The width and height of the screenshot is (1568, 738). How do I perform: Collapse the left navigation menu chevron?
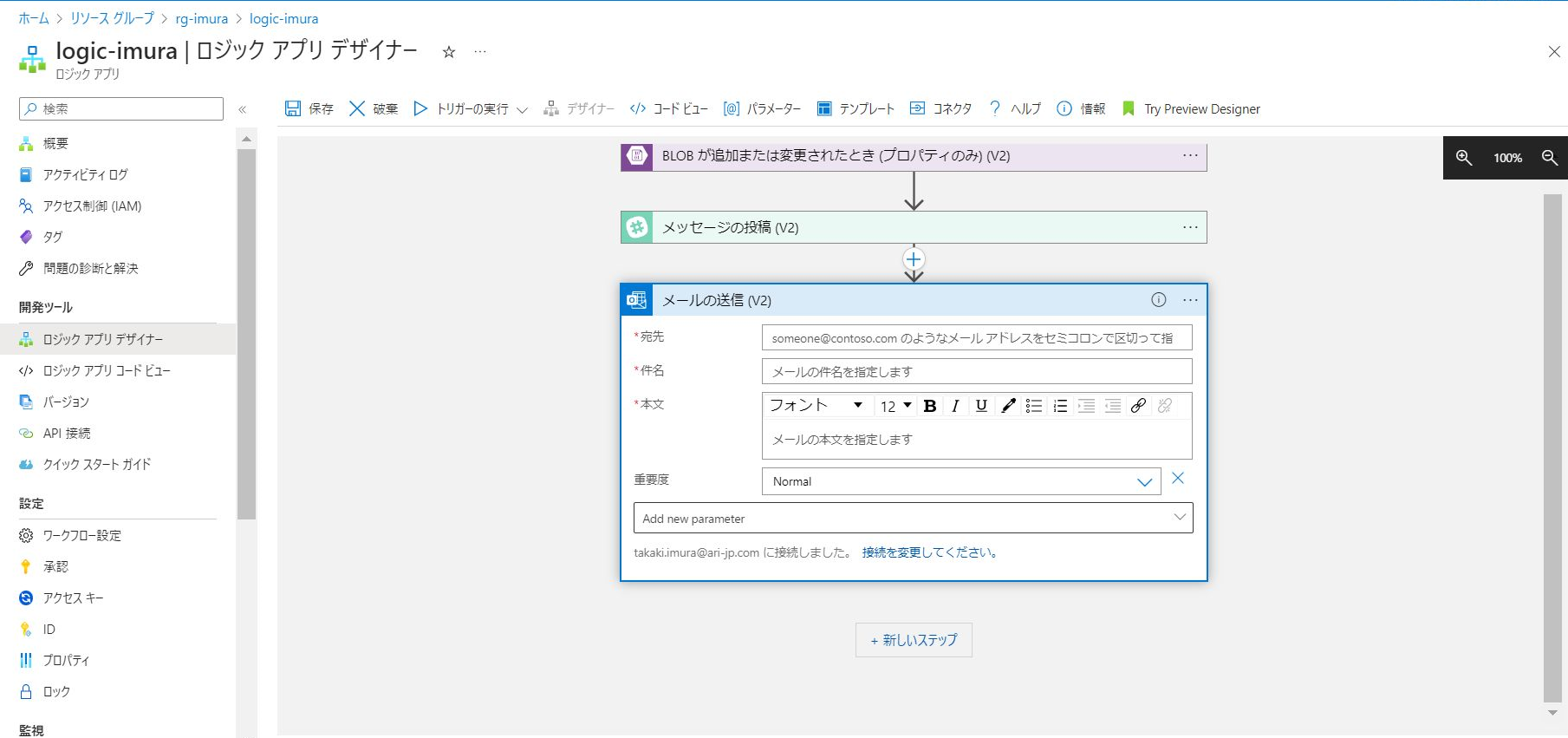(243, 109)
